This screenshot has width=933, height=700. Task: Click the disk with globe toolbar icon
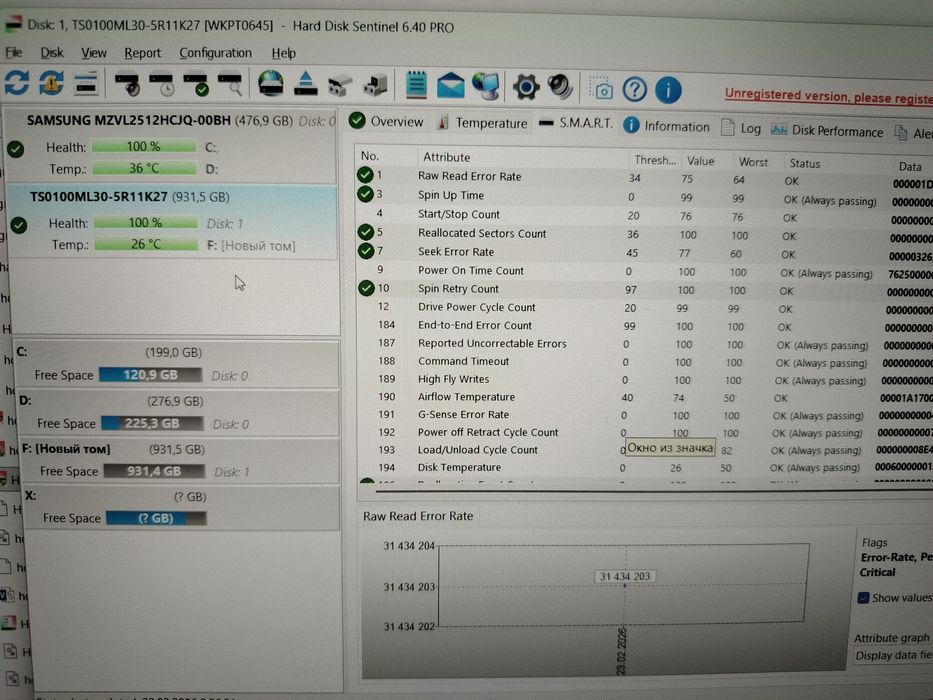tap(271, 84)
